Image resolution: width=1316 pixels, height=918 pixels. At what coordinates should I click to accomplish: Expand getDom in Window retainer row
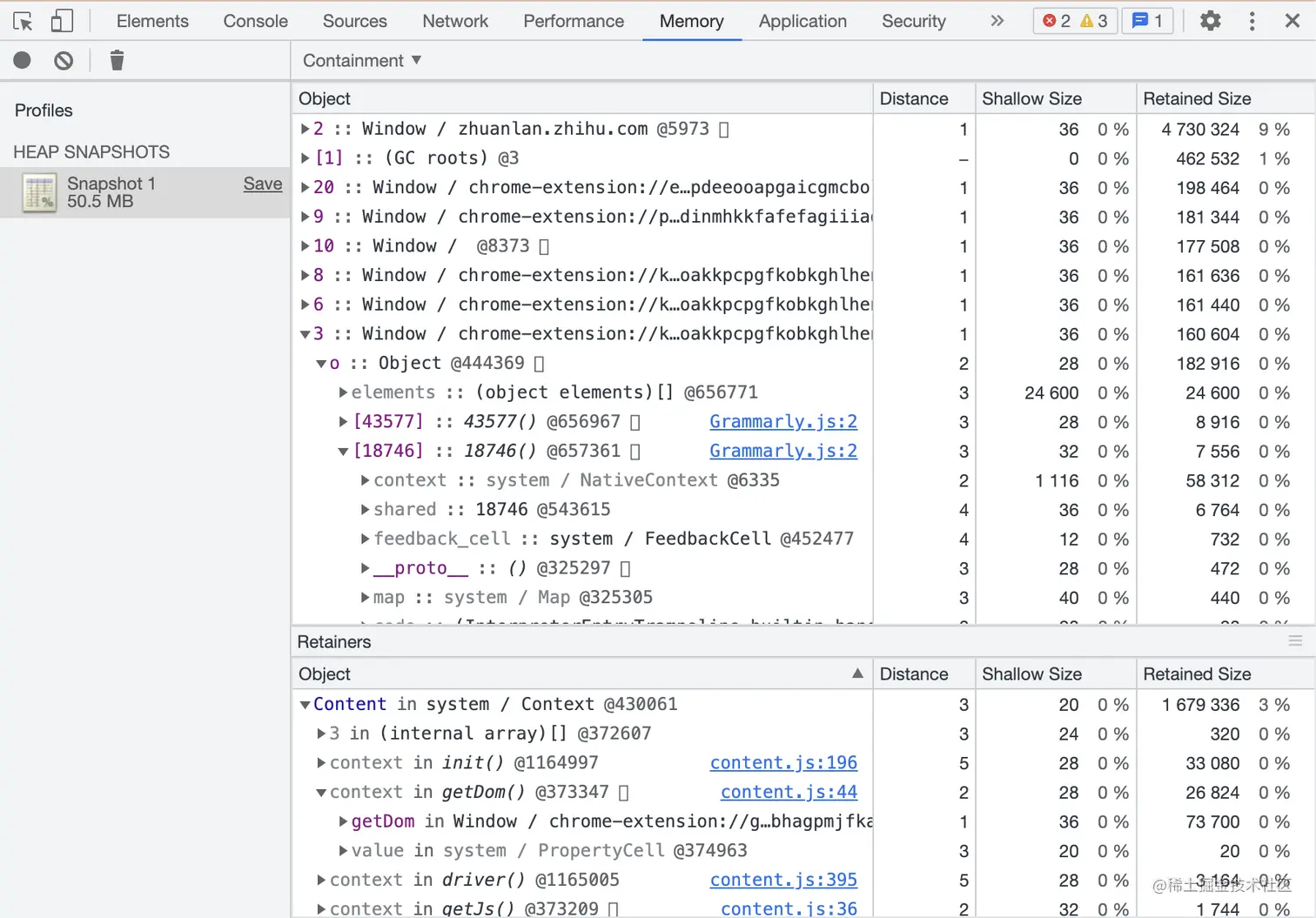click(x=344, y=821)
